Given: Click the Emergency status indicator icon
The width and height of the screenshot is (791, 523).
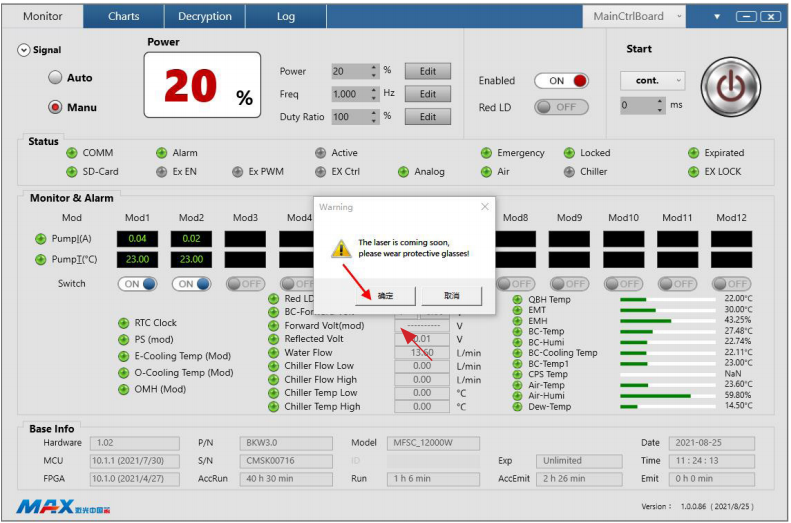Looking at the screenshot, I should click(x=487, y=153).
